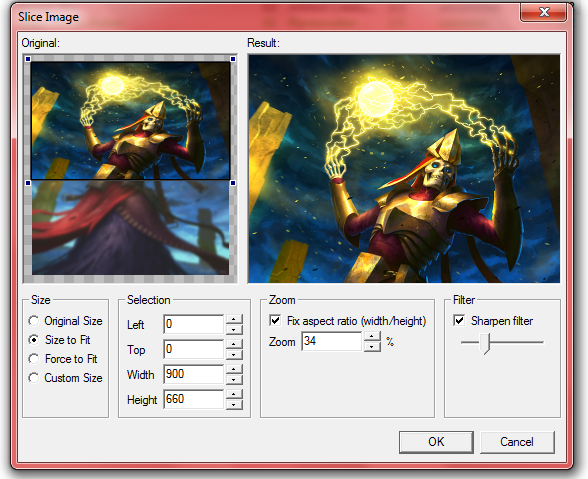Choose the Force to Fit option
Viewport: 588px width, 479px height.
click(34, 359)
